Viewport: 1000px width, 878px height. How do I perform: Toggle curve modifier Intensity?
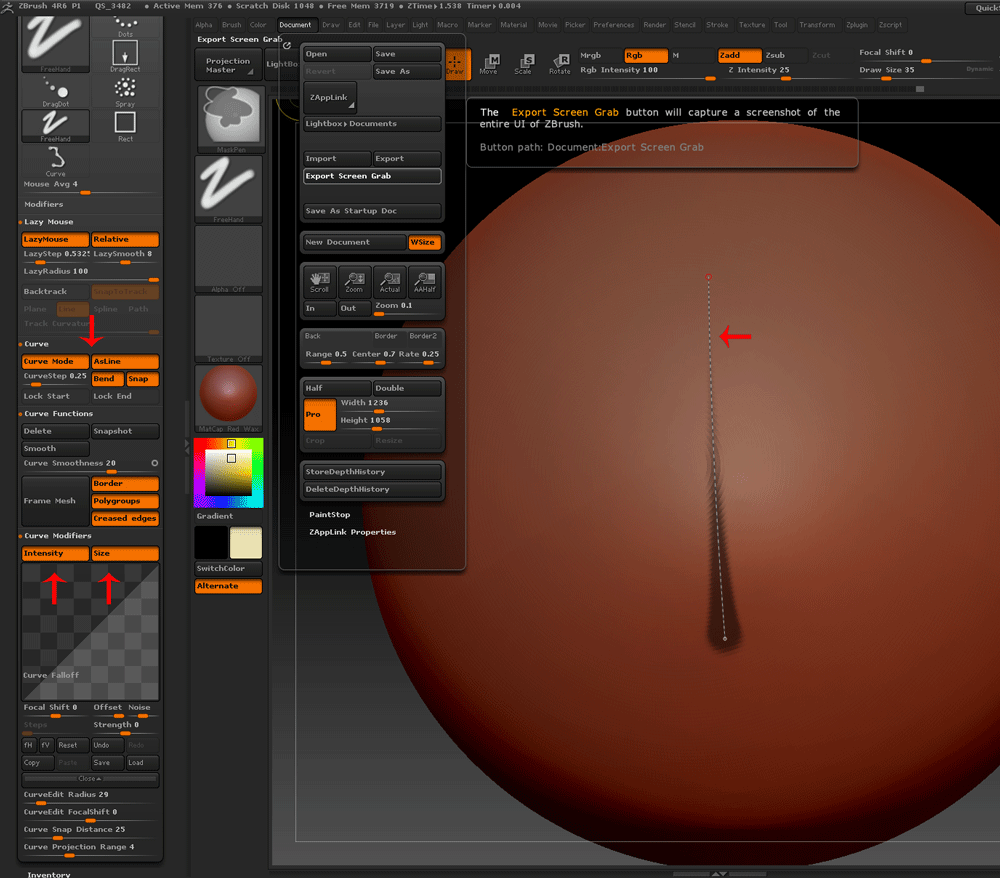pyautogui.click(x=55, y=553)
